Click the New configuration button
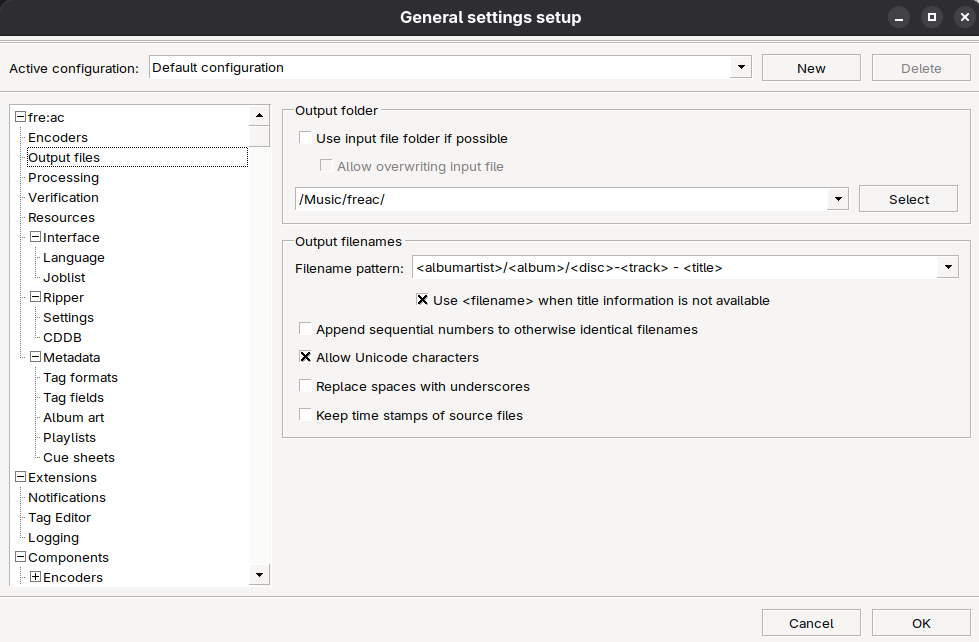This screenshot has height=642, width=979. tap(810, 68)
